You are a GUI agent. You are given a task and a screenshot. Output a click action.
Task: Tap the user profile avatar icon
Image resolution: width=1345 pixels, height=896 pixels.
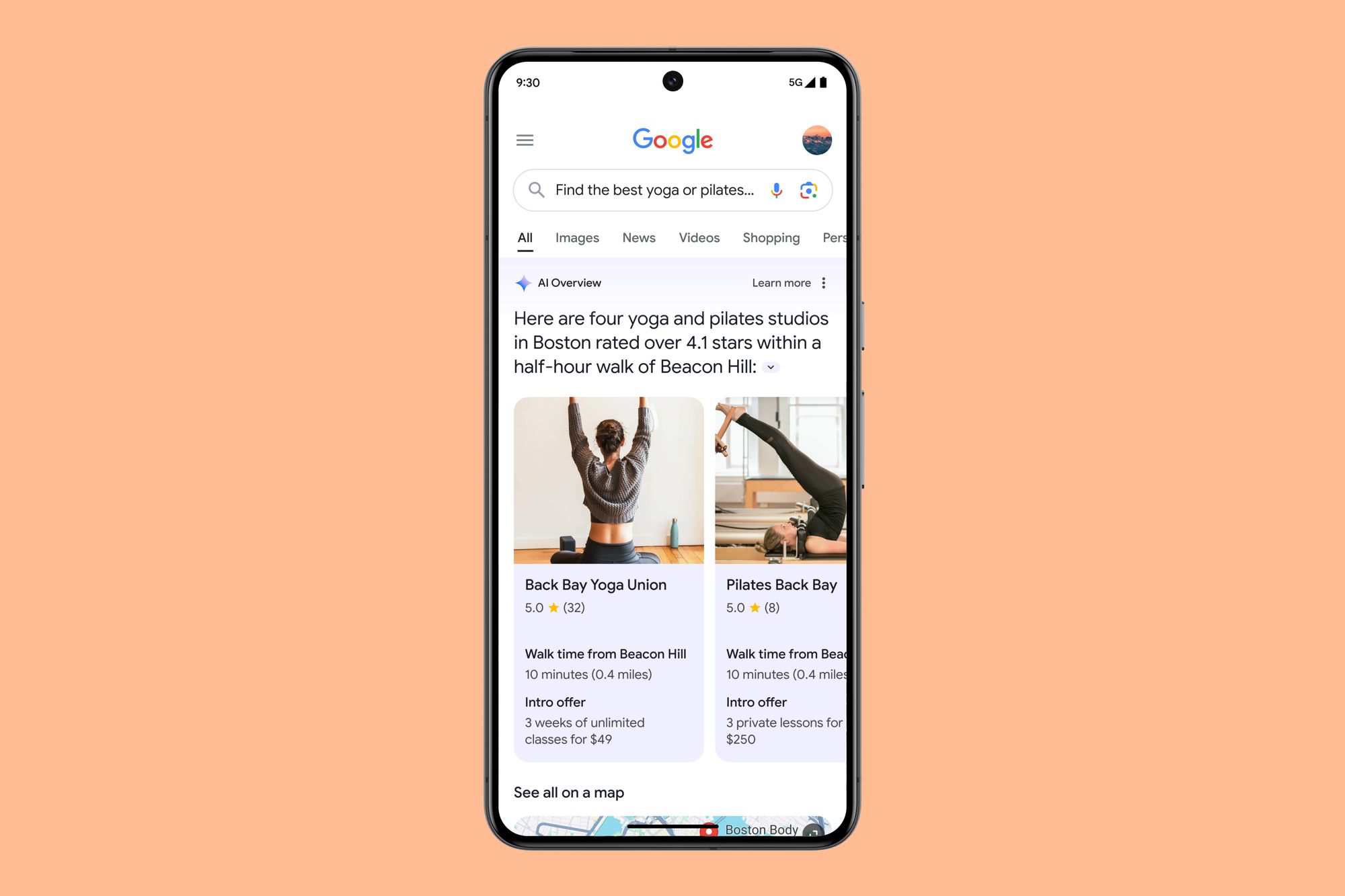tap(819, 139)
